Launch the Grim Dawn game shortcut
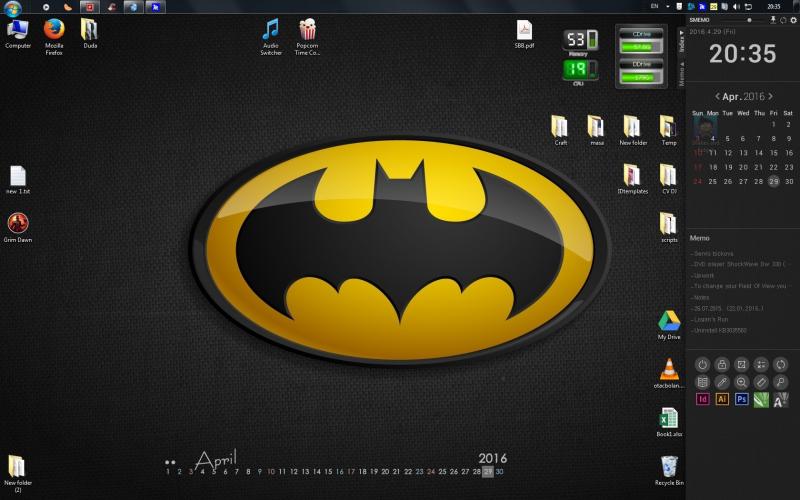This screenshot has width=800, height=500. [18, 228]
